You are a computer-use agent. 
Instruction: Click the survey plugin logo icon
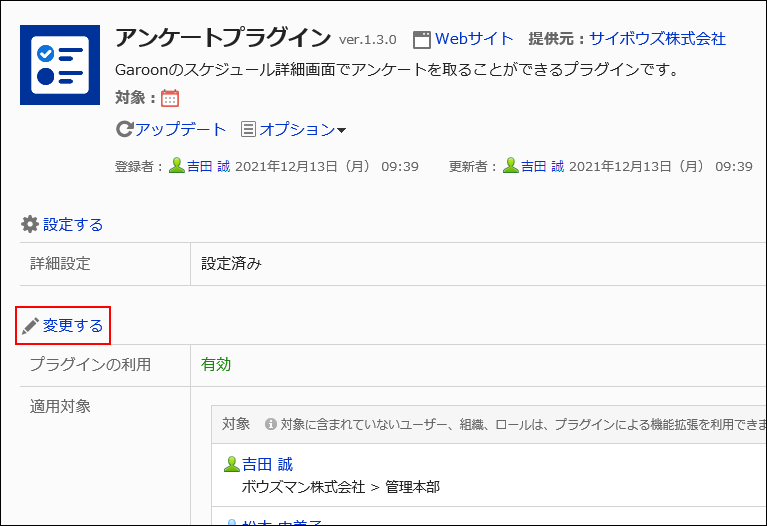tap(60, 65)
